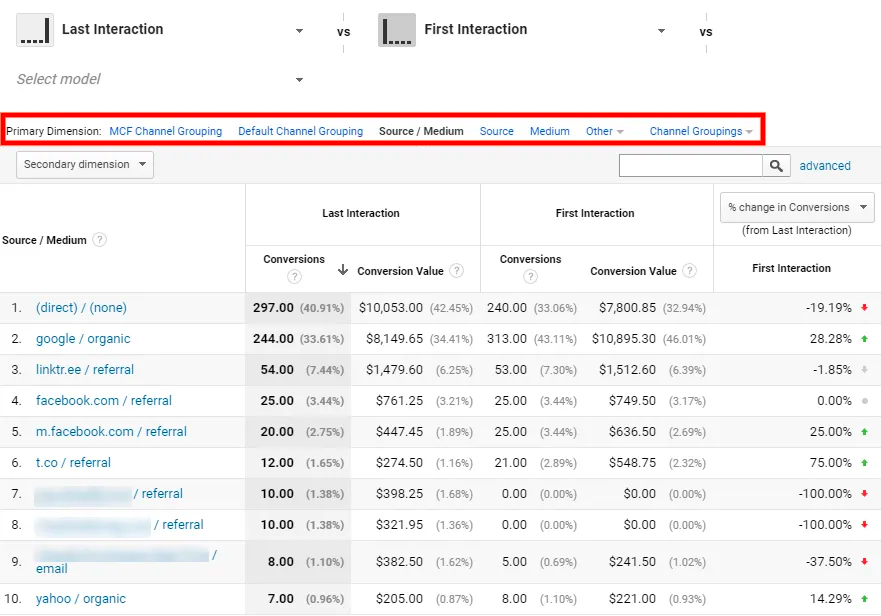Viewport: 881px width, 616px height.
Task: Select Source / Medium primary dimension
Action: tap(421, 132)
